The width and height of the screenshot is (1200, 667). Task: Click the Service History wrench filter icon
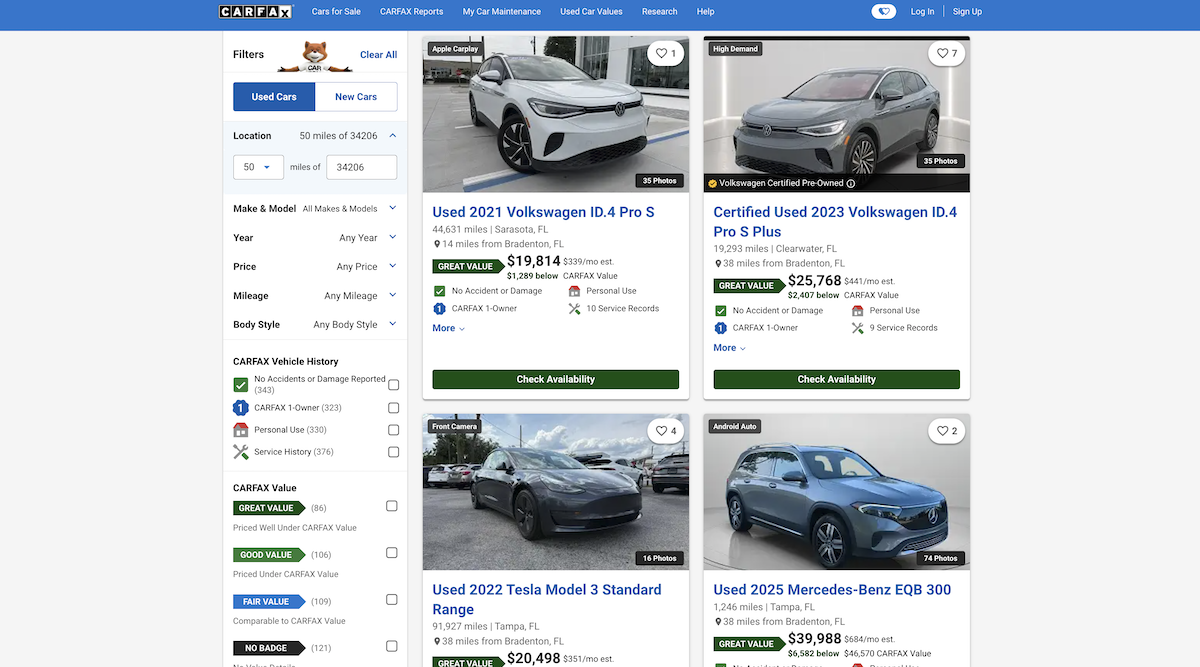[241, 452]
